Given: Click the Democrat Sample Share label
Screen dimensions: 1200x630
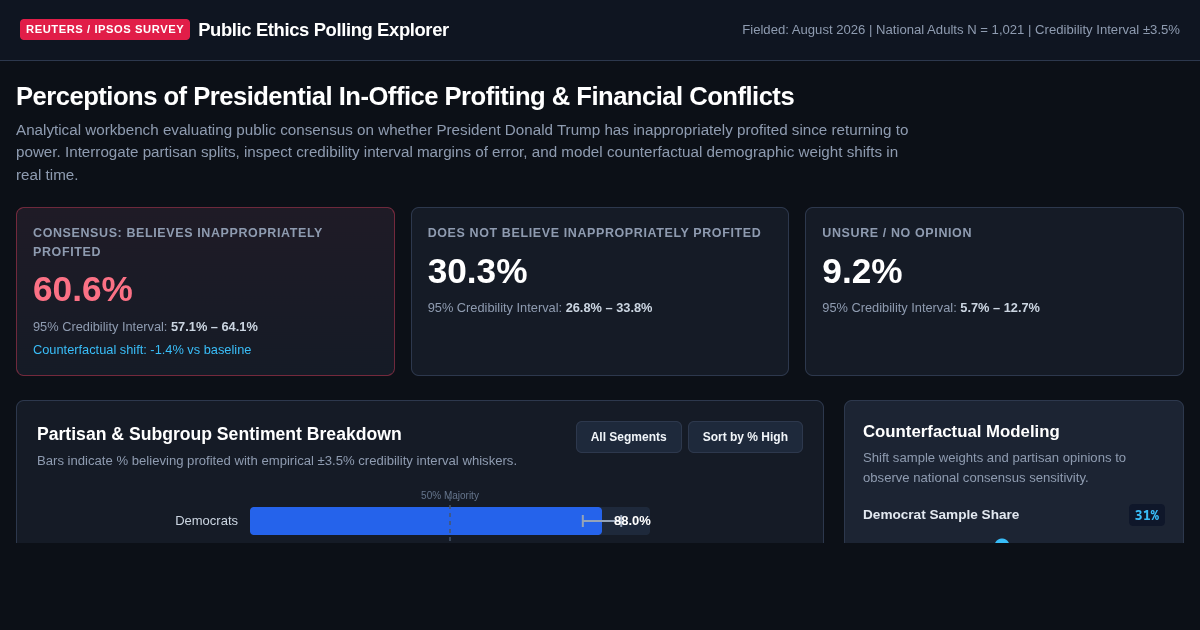Looking at the screenshot, I should (x=941, y=515).
